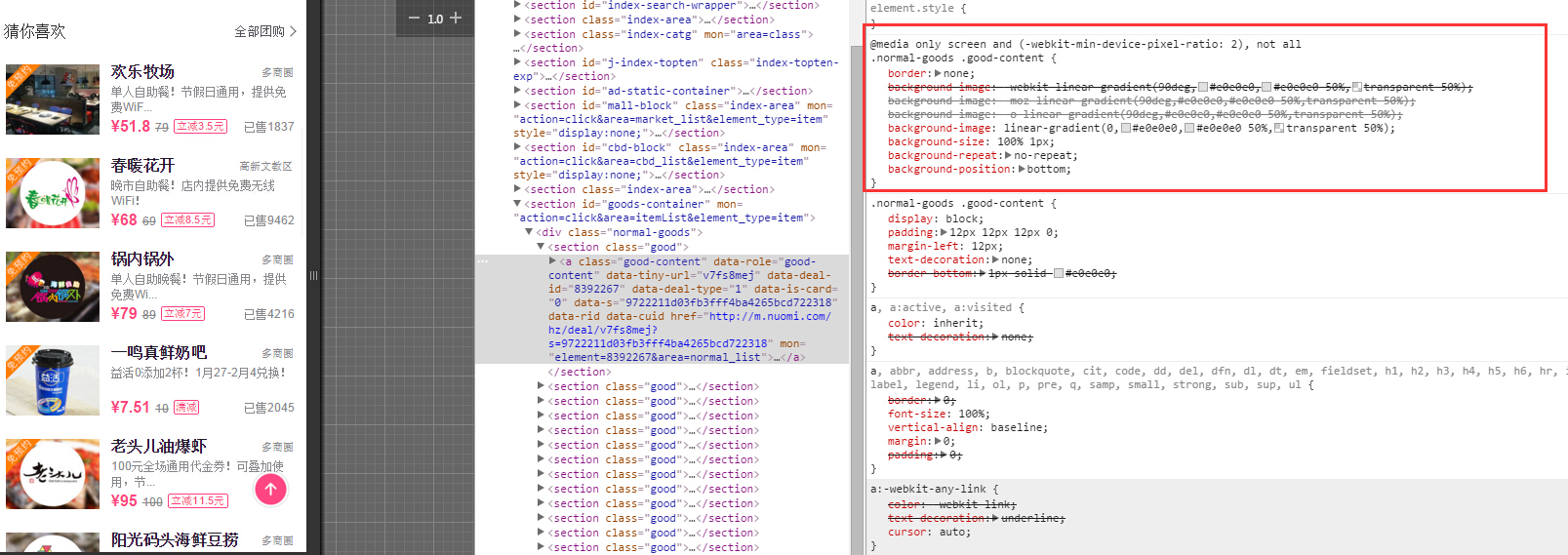Click #e0e0e0 swatch on struck border-bottom
This screenshot has width=1568, height=555.
click(x=1059, y=273)
